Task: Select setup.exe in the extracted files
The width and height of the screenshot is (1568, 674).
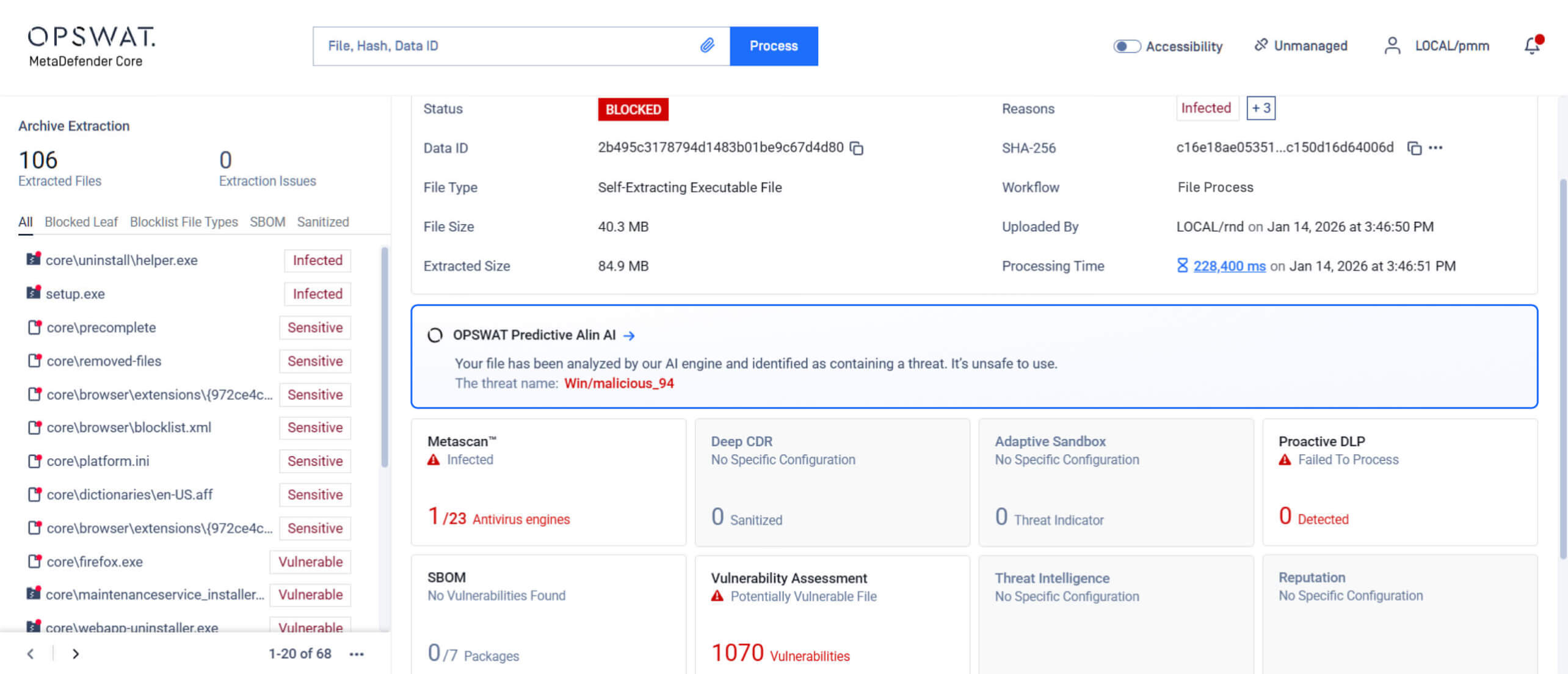Action: (75, 294)
